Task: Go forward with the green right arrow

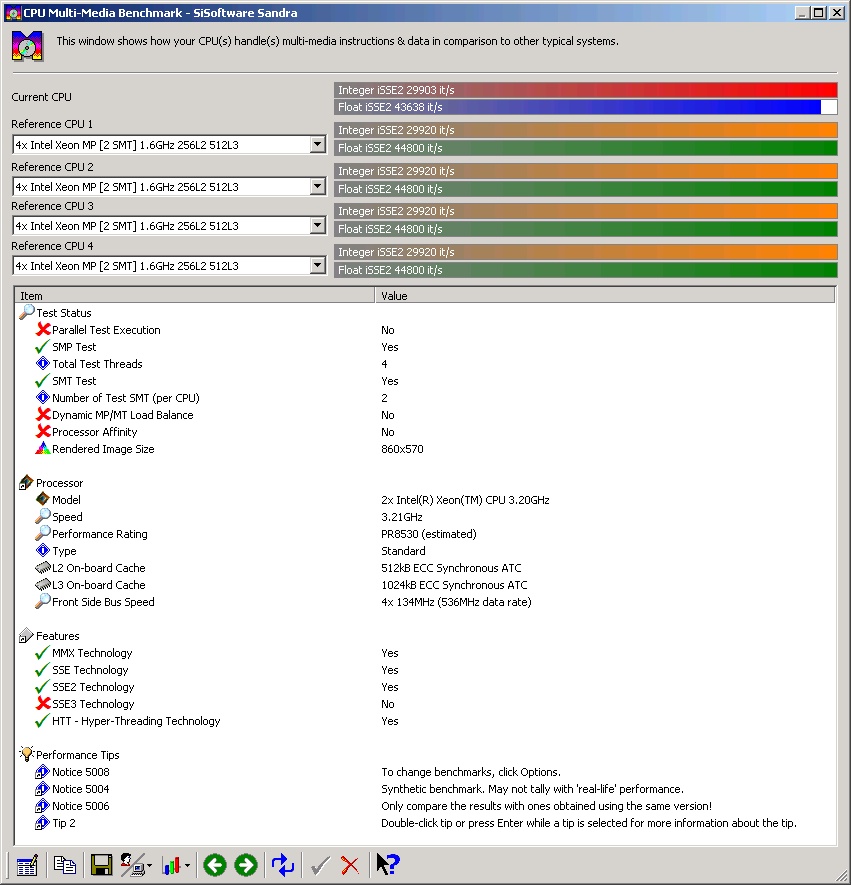Action: click(245, 865)
